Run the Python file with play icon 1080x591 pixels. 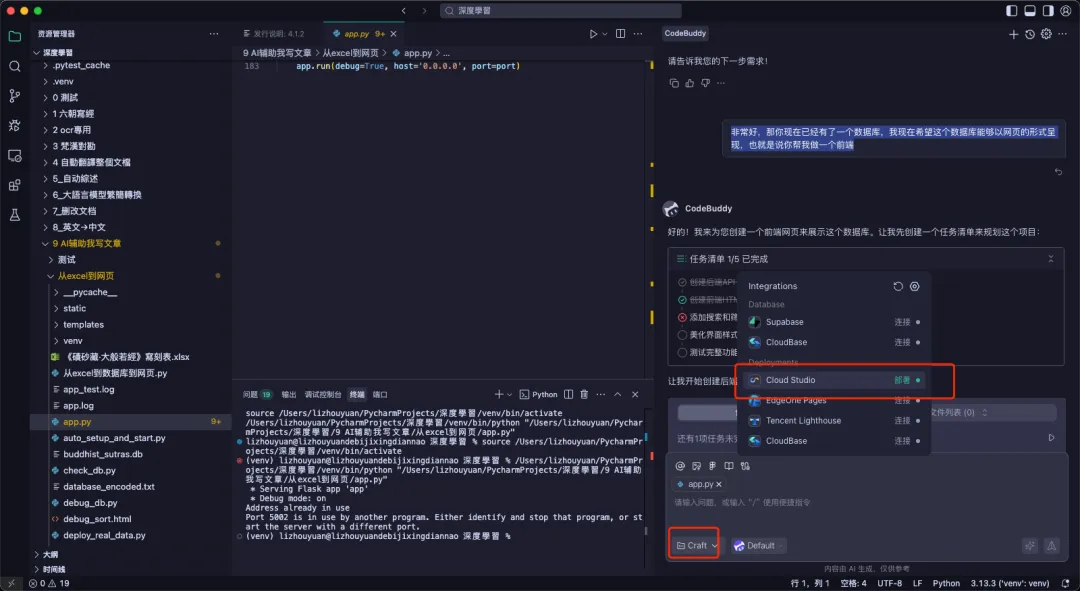[593, 34]
